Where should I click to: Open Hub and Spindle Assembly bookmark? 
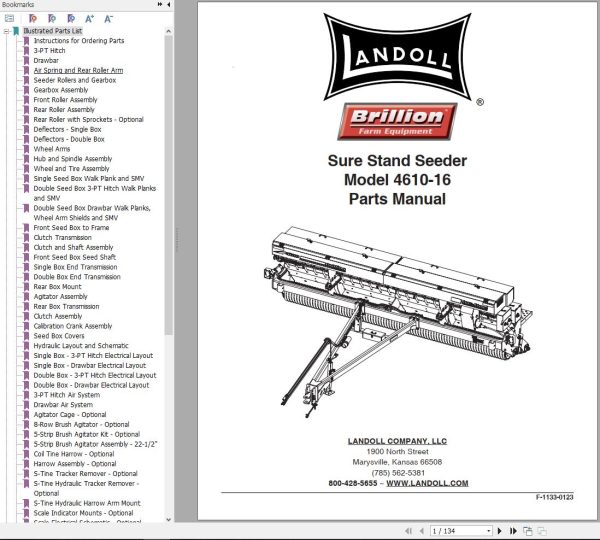pos(73,159)
